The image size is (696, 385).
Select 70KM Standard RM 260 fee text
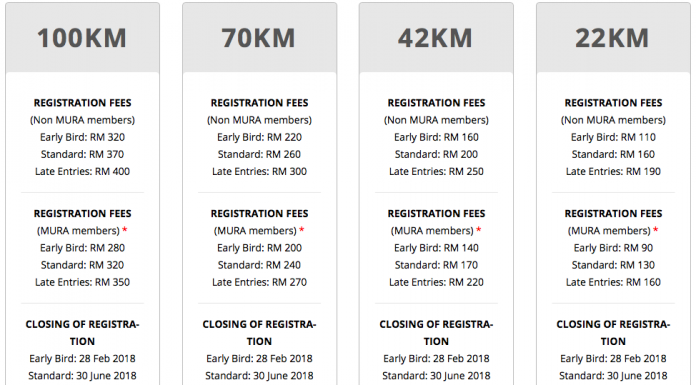coord(259,155)
